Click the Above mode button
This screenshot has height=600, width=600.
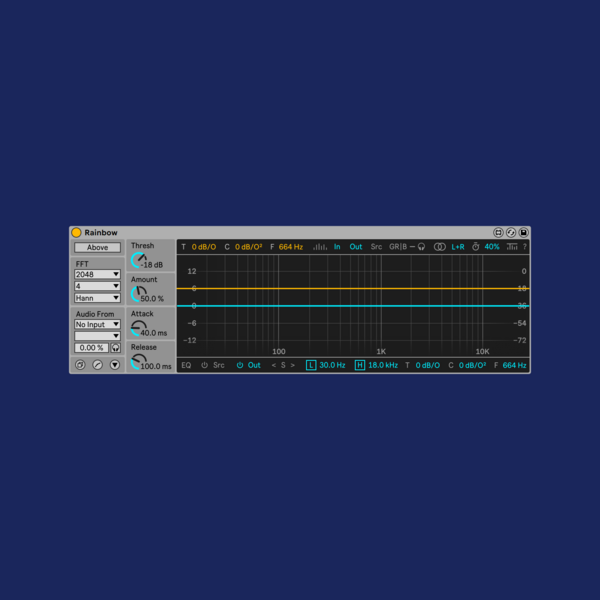[97, 248]
